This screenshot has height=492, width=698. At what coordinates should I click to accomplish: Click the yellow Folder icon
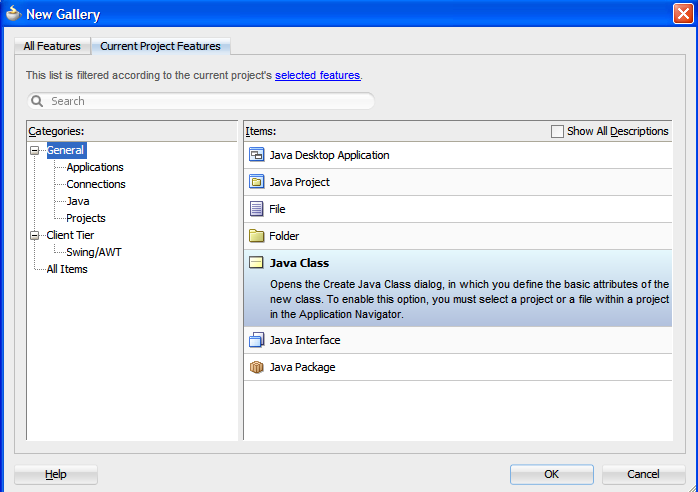coord(256,236)
